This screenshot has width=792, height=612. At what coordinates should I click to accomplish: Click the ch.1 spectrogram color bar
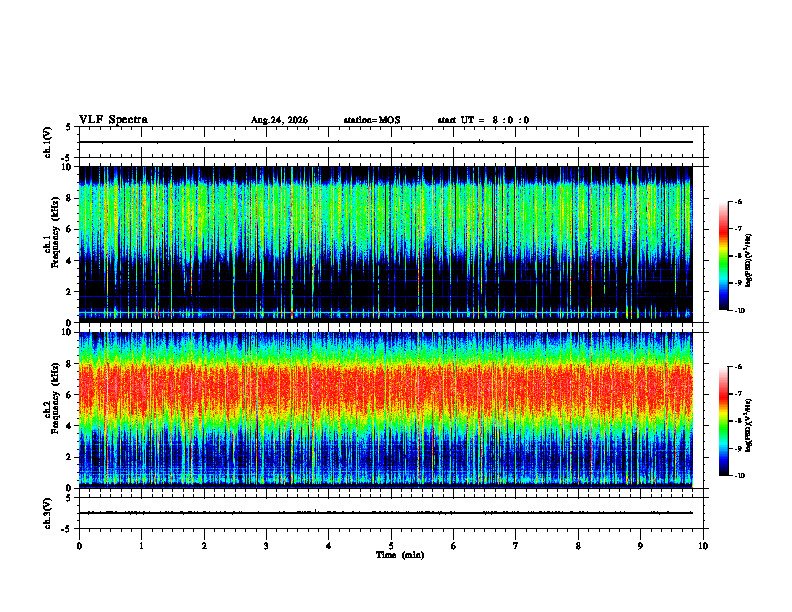[724, 256]
